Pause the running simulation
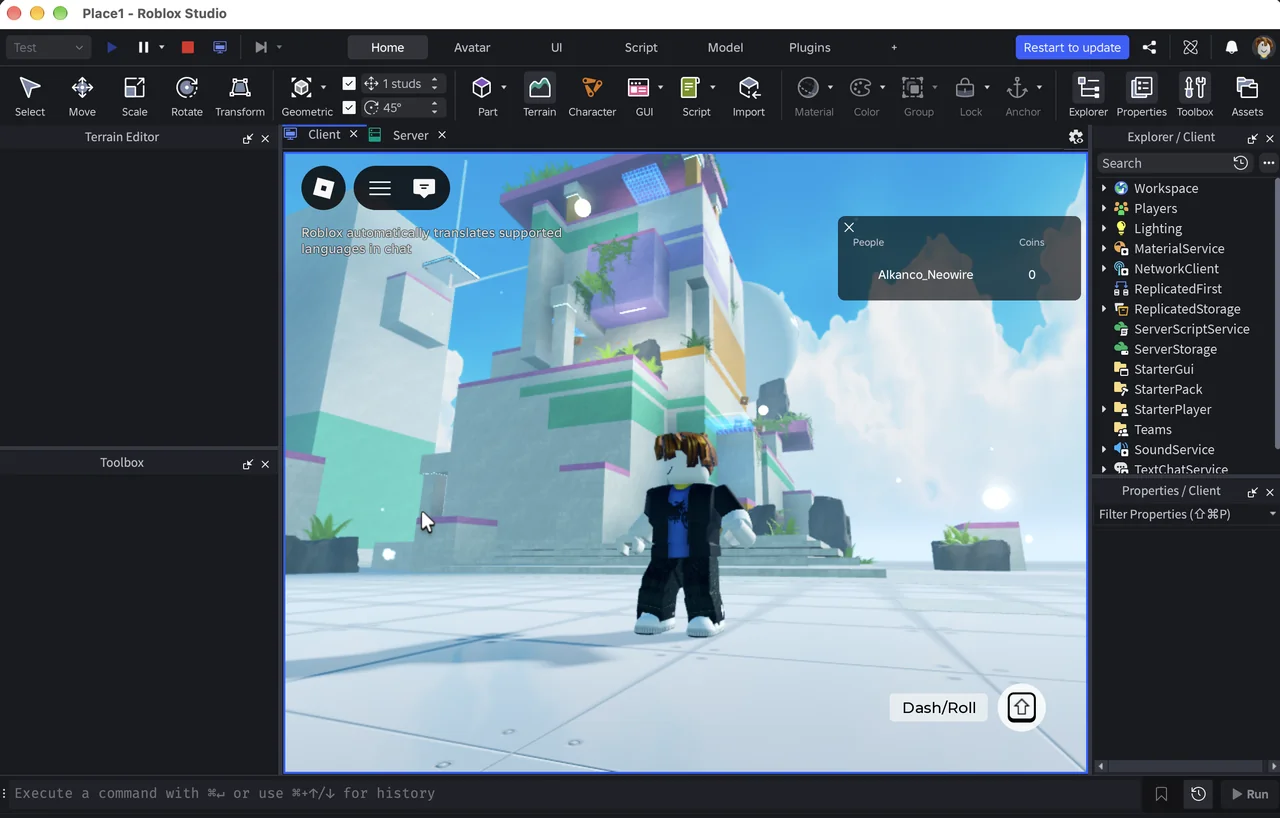This screenshot has height=818, width=1280. click(143, 47)
